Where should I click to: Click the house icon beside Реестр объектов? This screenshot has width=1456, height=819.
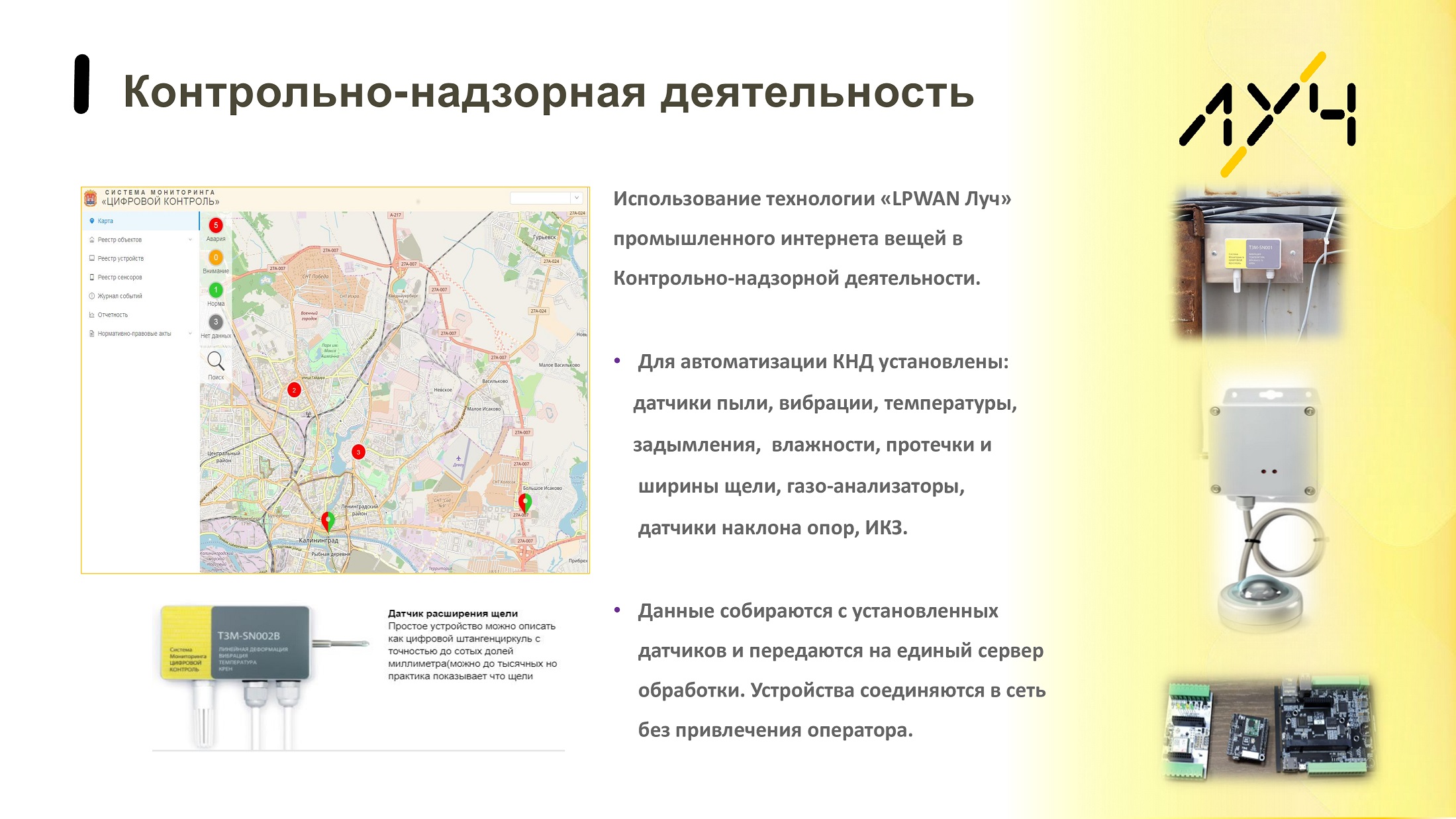pyautogui.click(x=91, y=240)
